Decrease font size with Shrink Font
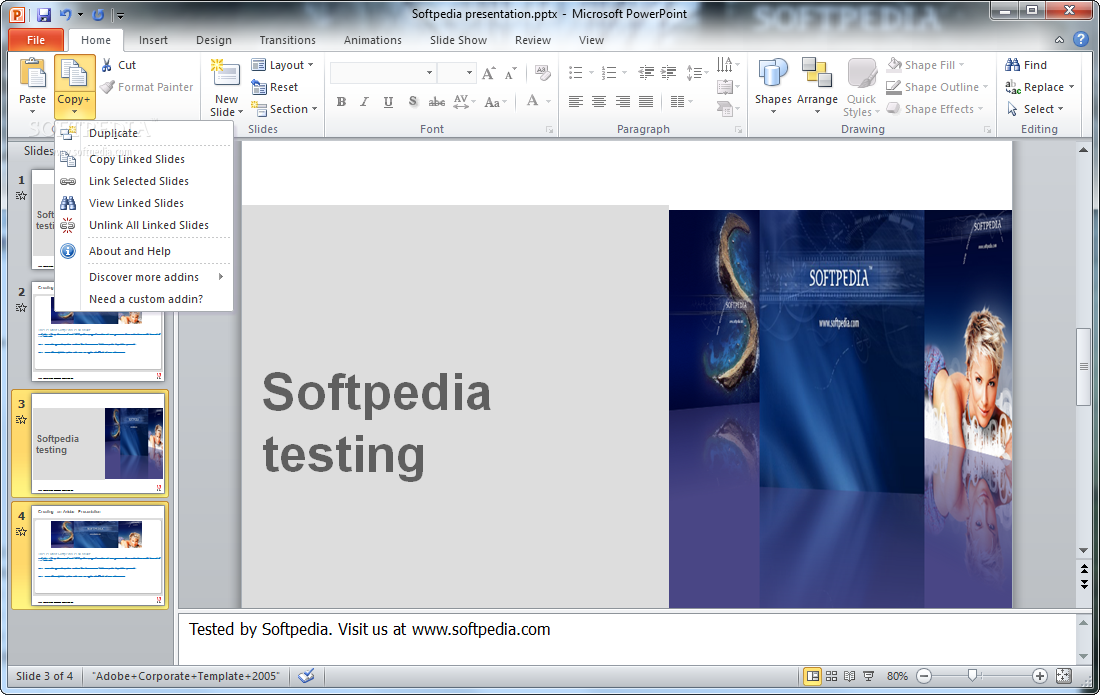 click(x=511, y=73)
